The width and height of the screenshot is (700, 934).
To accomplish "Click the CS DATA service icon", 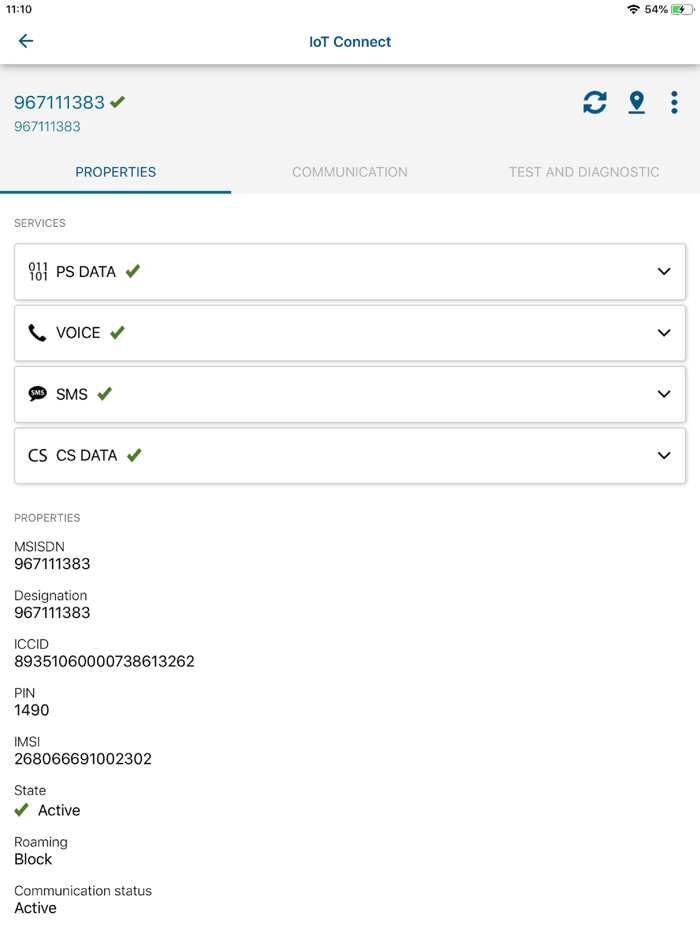I will click(x=37, y=455).
